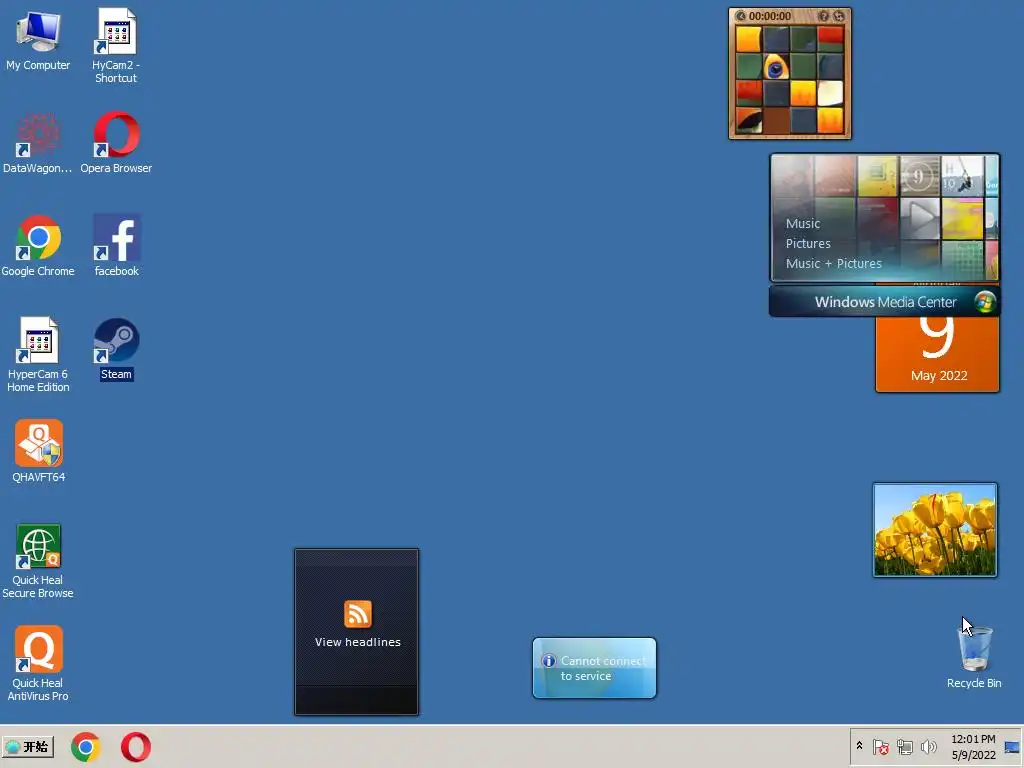The height and width of the screenshot is (768, 1024).
Task: Click the RSS feed icon in headlines gadget
Action: click(357, 614)
